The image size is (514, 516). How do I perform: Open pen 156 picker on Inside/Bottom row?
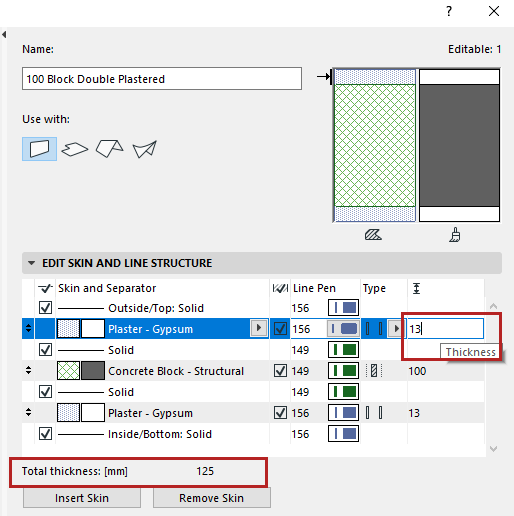click(343, 434)
